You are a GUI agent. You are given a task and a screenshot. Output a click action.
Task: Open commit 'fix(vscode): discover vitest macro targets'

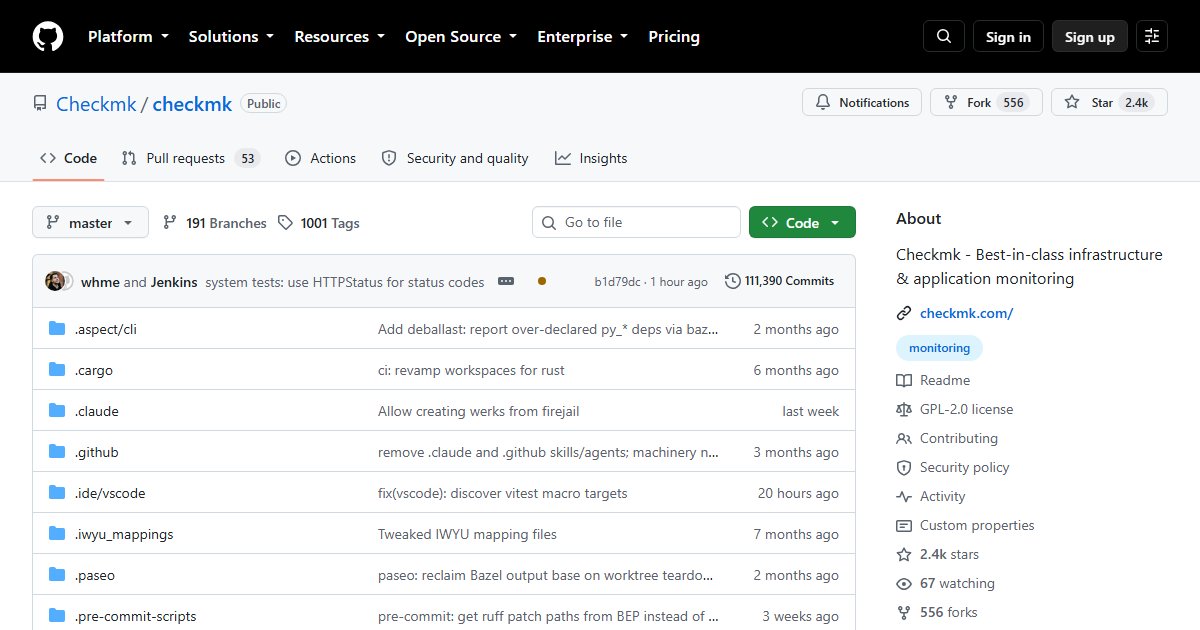tap(503, 493)
